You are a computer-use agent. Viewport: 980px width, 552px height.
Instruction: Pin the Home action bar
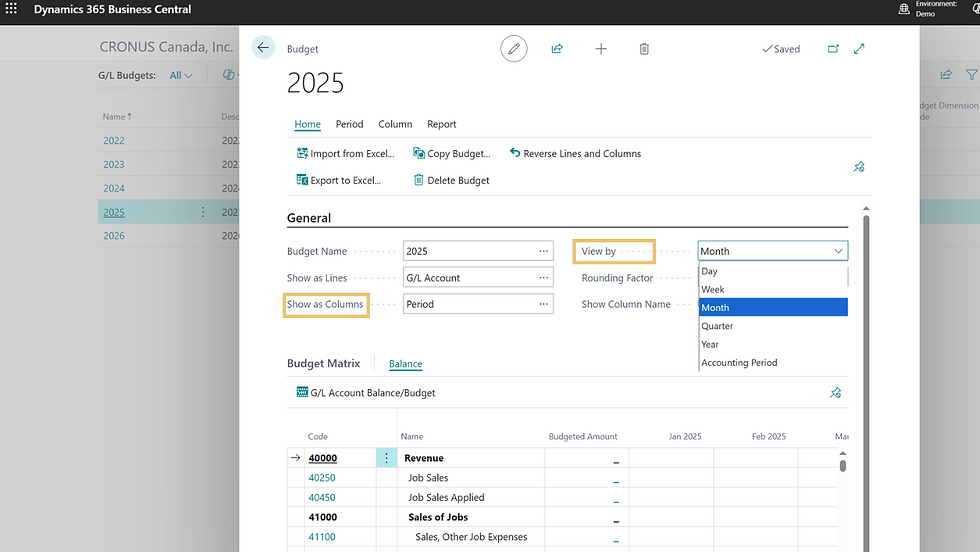(859, 167)
